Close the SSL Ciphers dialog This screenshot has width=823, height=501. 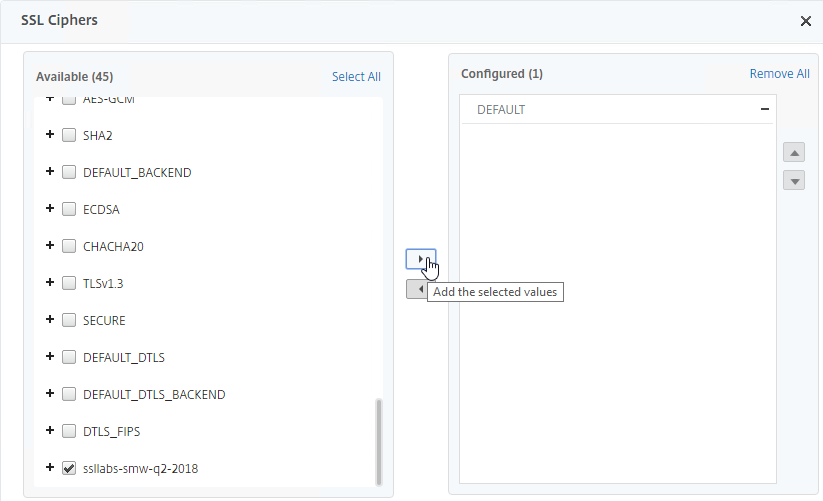coord(806,21)
